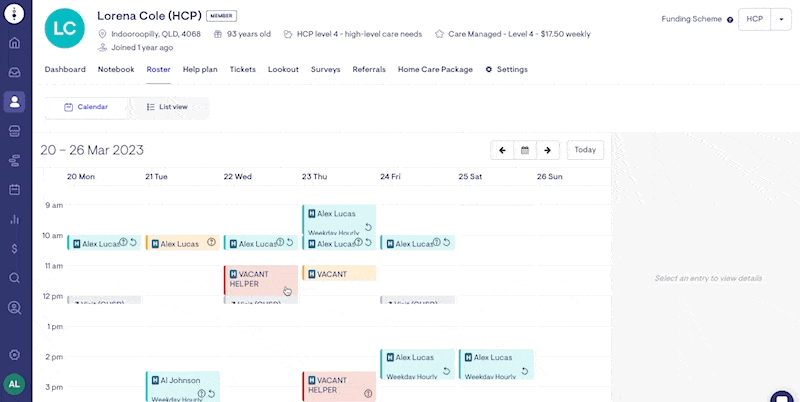Open the inbox icon in sidebar

[14, 72]
